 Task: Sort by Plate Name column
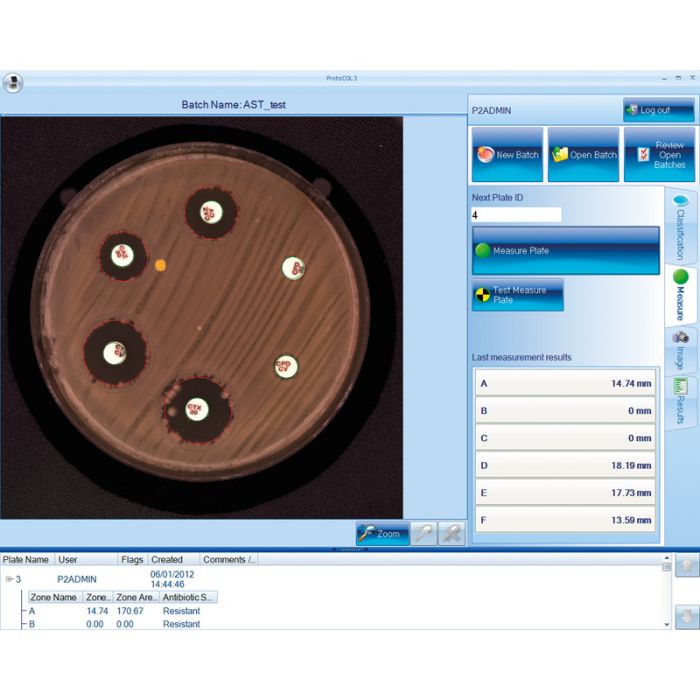pyautogui.click(x=27, y=559)
